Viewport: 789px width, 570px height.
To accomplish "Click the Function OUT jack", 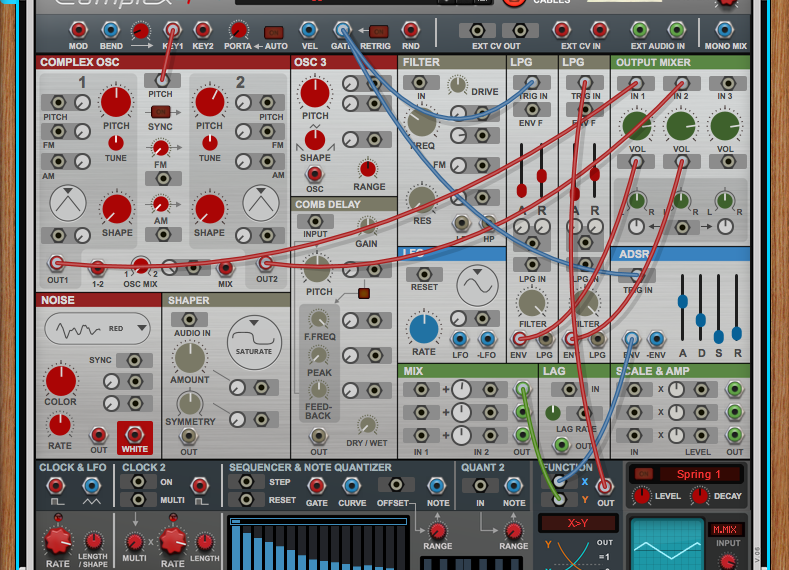I will point(605,486).
